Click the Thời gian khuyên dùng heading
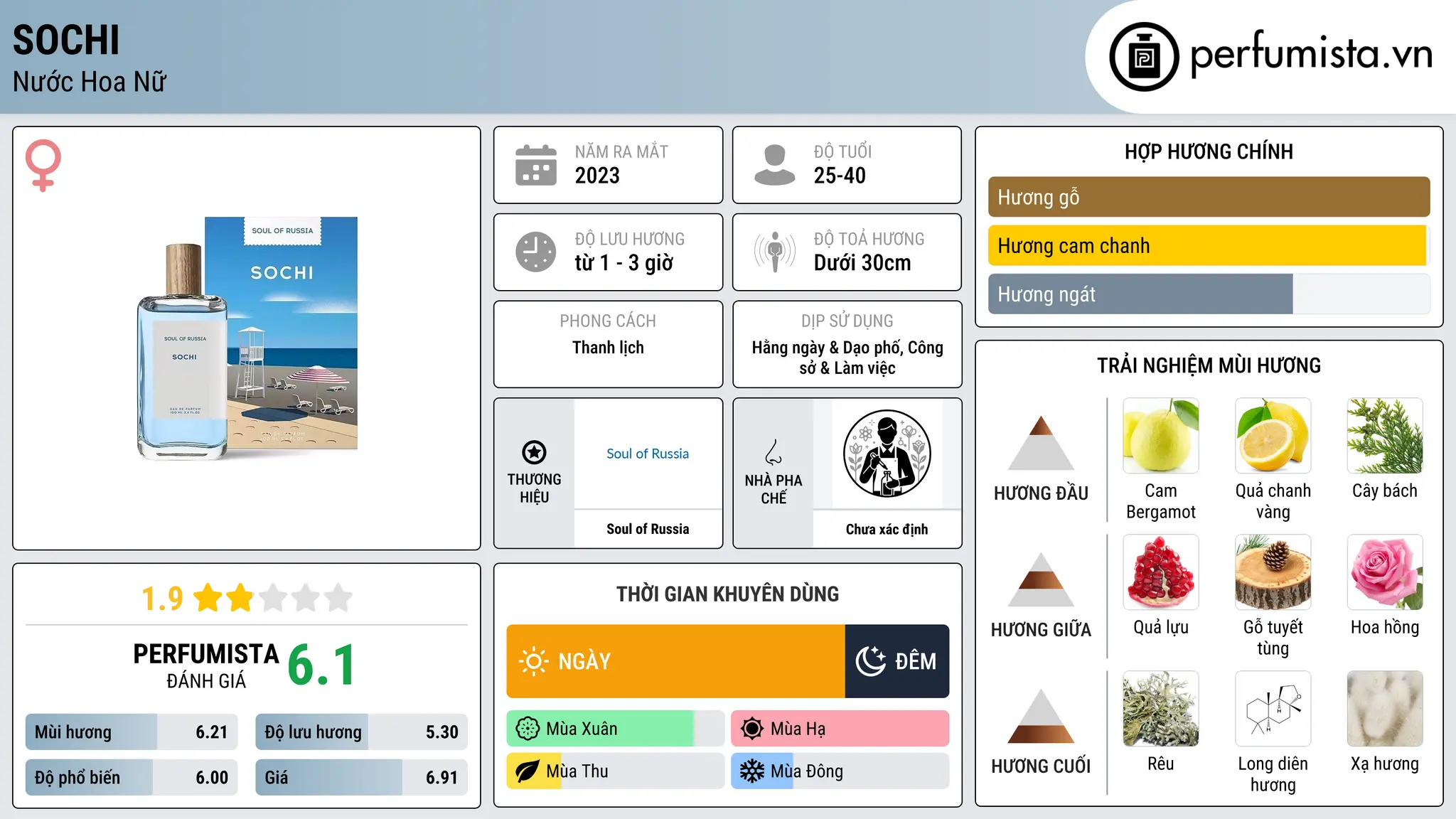Viewport: 1456px width, 819px height. click(x=727, y=594)
